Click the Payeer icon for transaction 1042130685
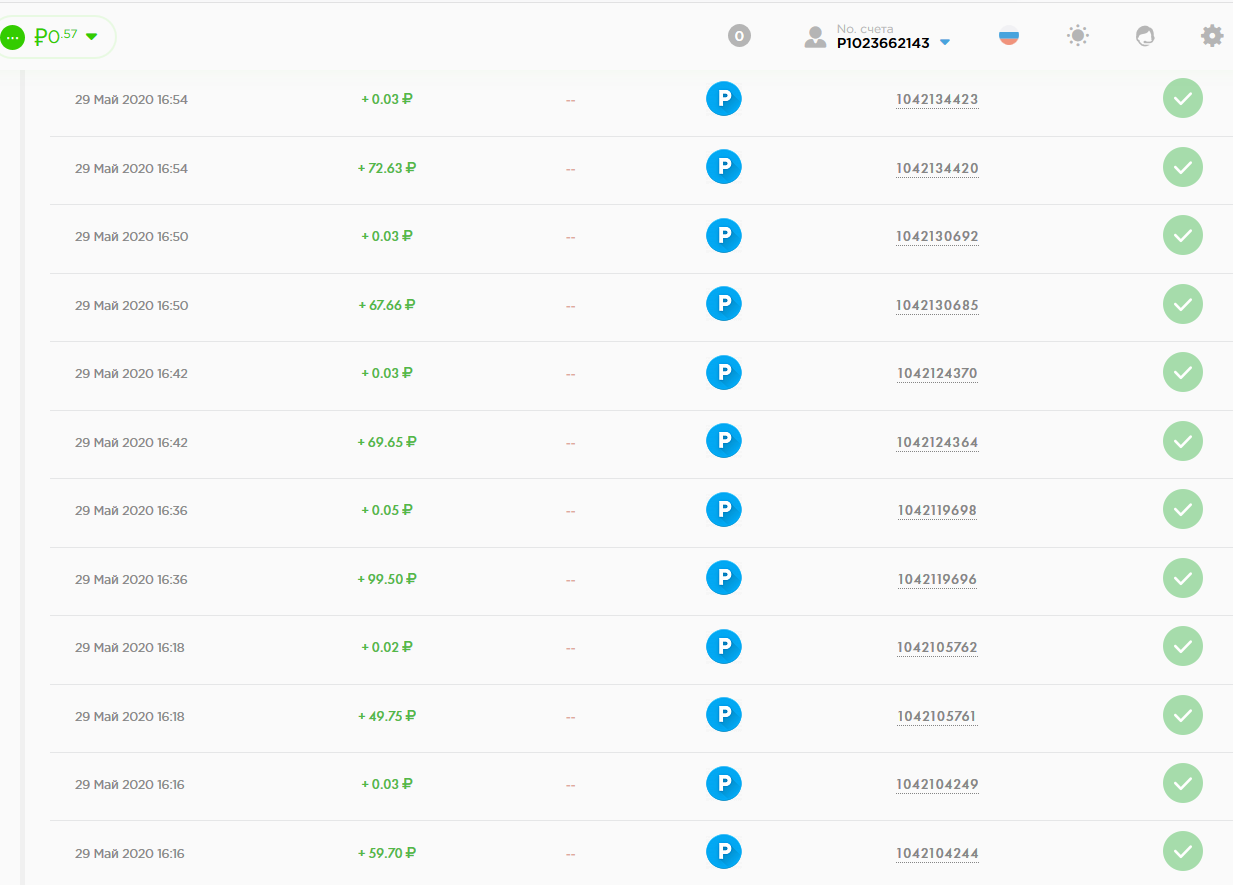This screenshot has width=1233, height=885. tap(724, 304)
